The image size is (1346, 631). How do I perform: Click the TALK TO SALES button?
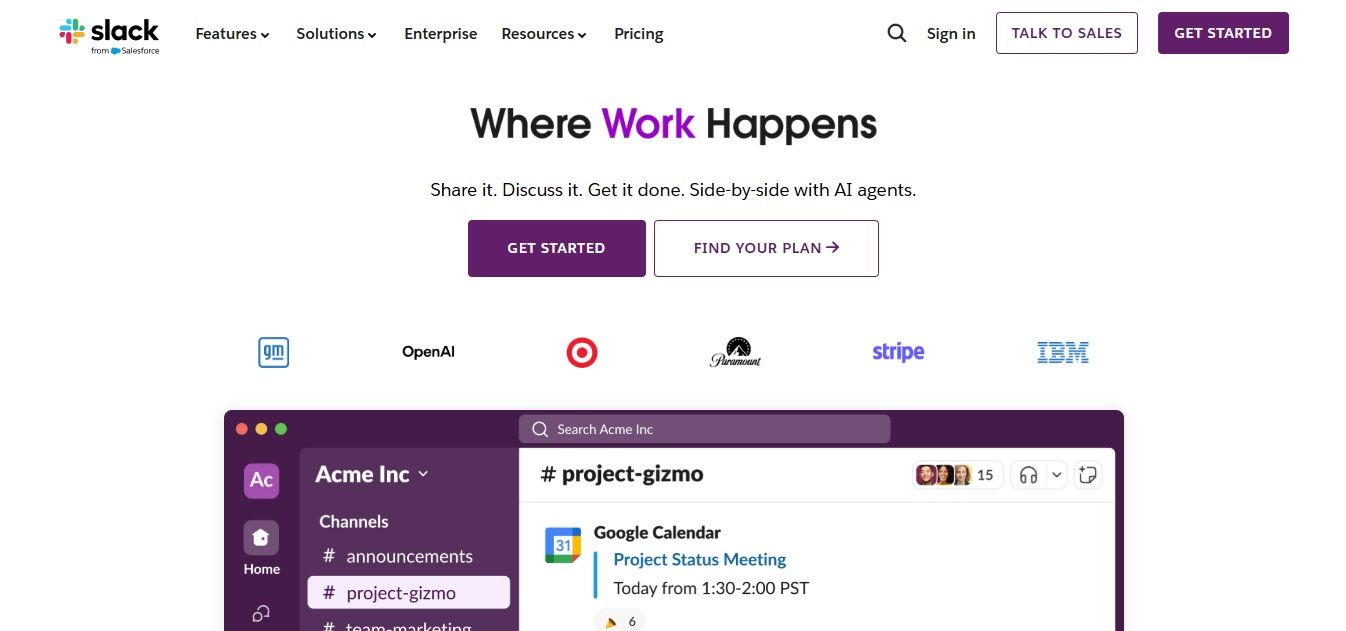(x=1066, y=32)
